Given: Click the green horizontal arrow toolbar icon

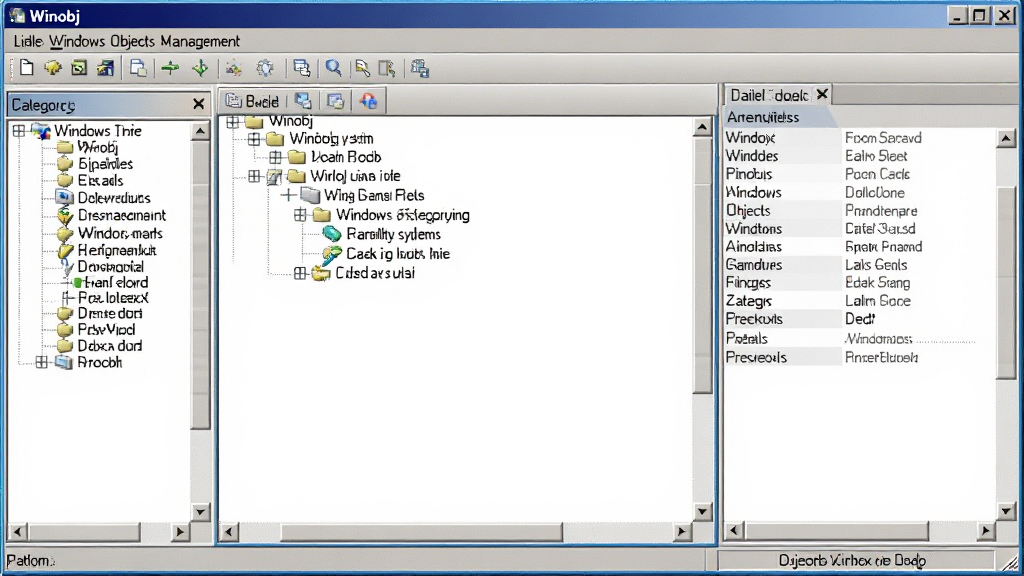Looking at the screenshot, I should click(x=170, y=68).
